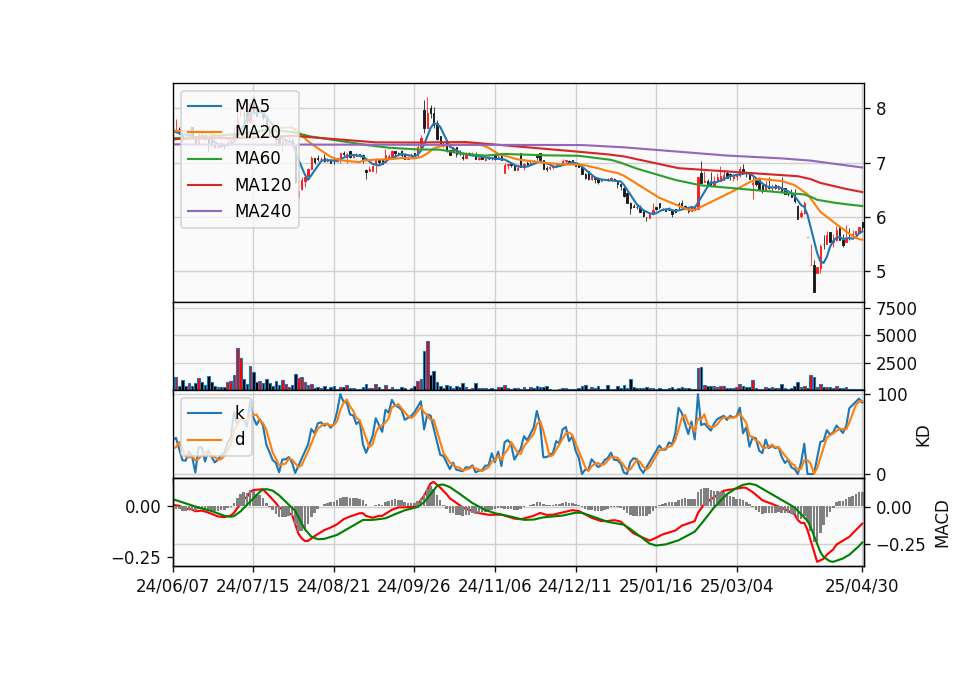Click the MACD axis title
This screenshot has width=960, height=690.
click(x=942, y=524)
